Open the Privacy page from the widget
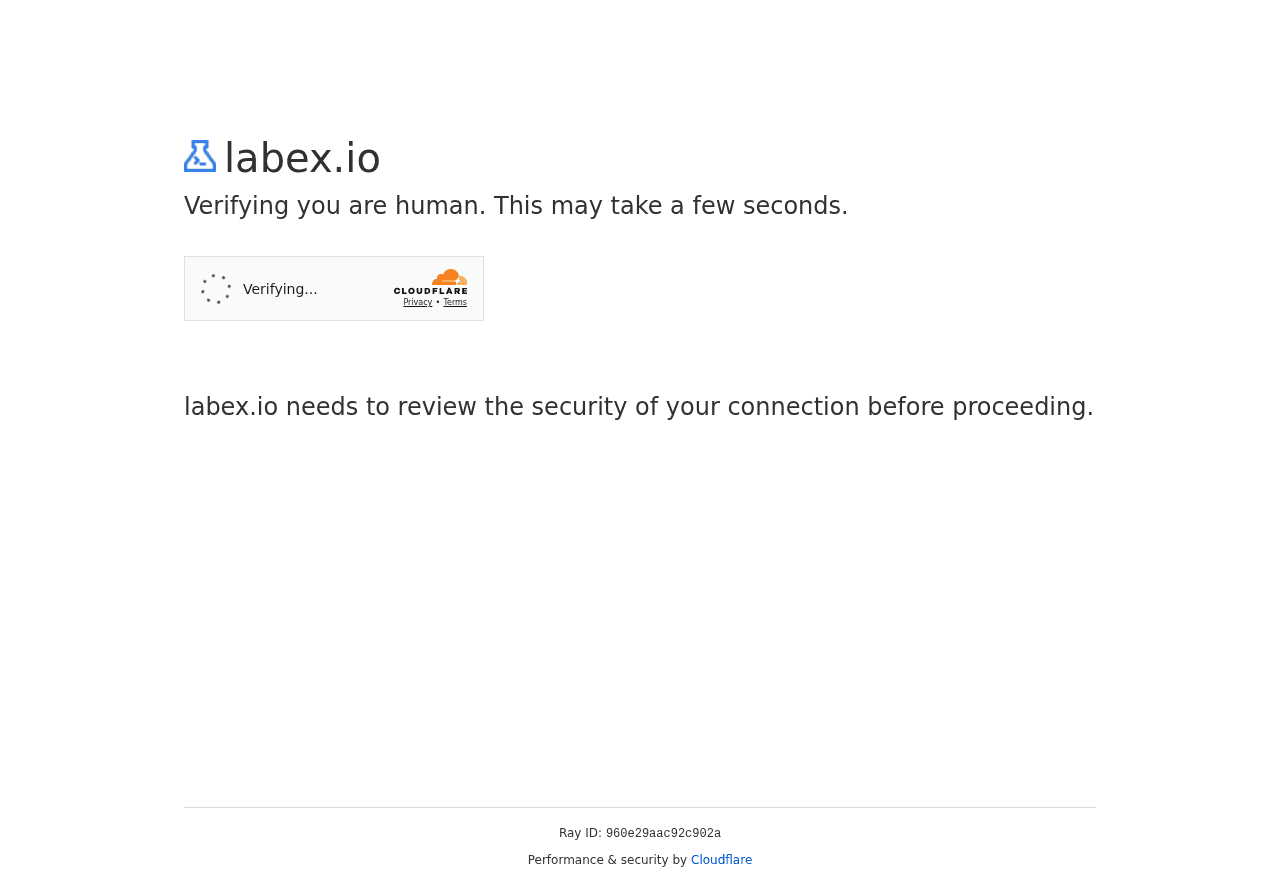 [x=417, y=300]
